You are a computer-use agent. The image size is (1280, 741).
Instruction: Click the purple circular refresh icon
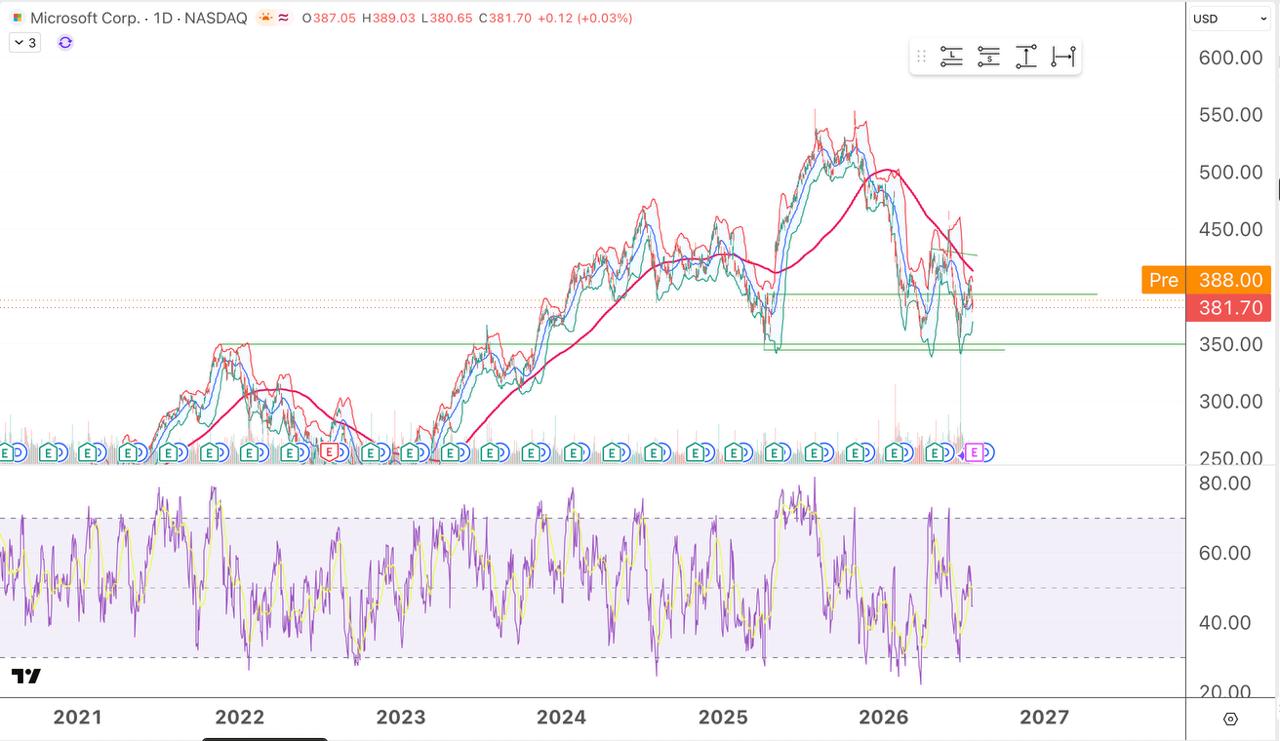pos(65,42)
